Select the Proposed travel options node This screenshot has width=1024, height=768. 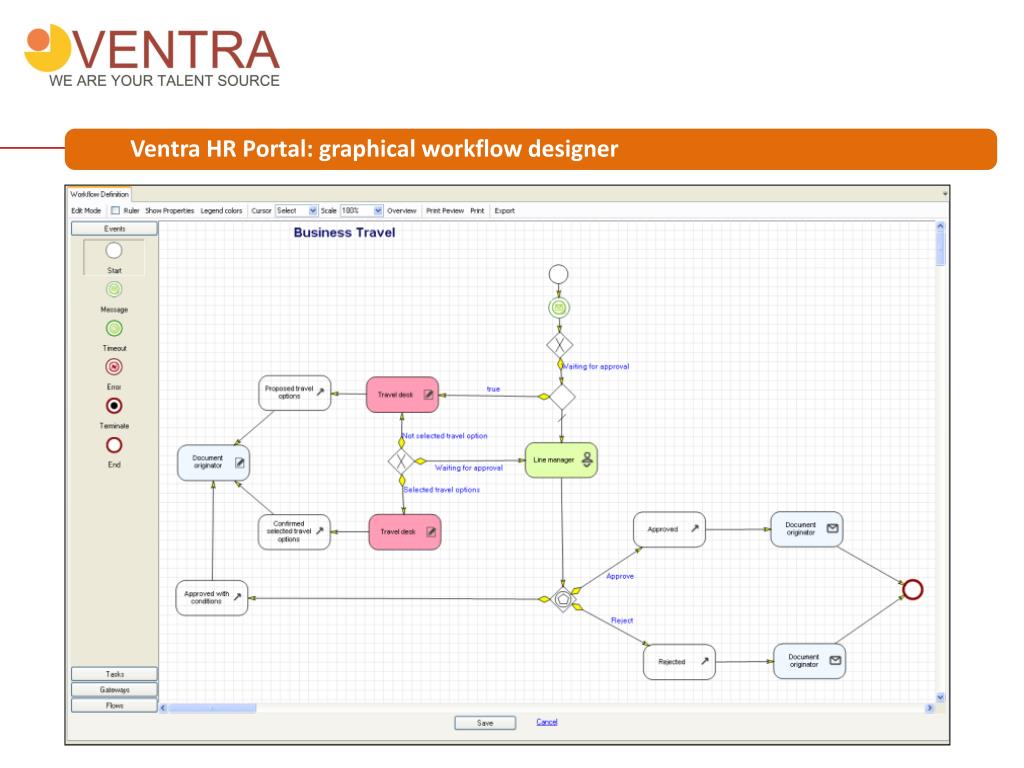[x=295, y=392]
